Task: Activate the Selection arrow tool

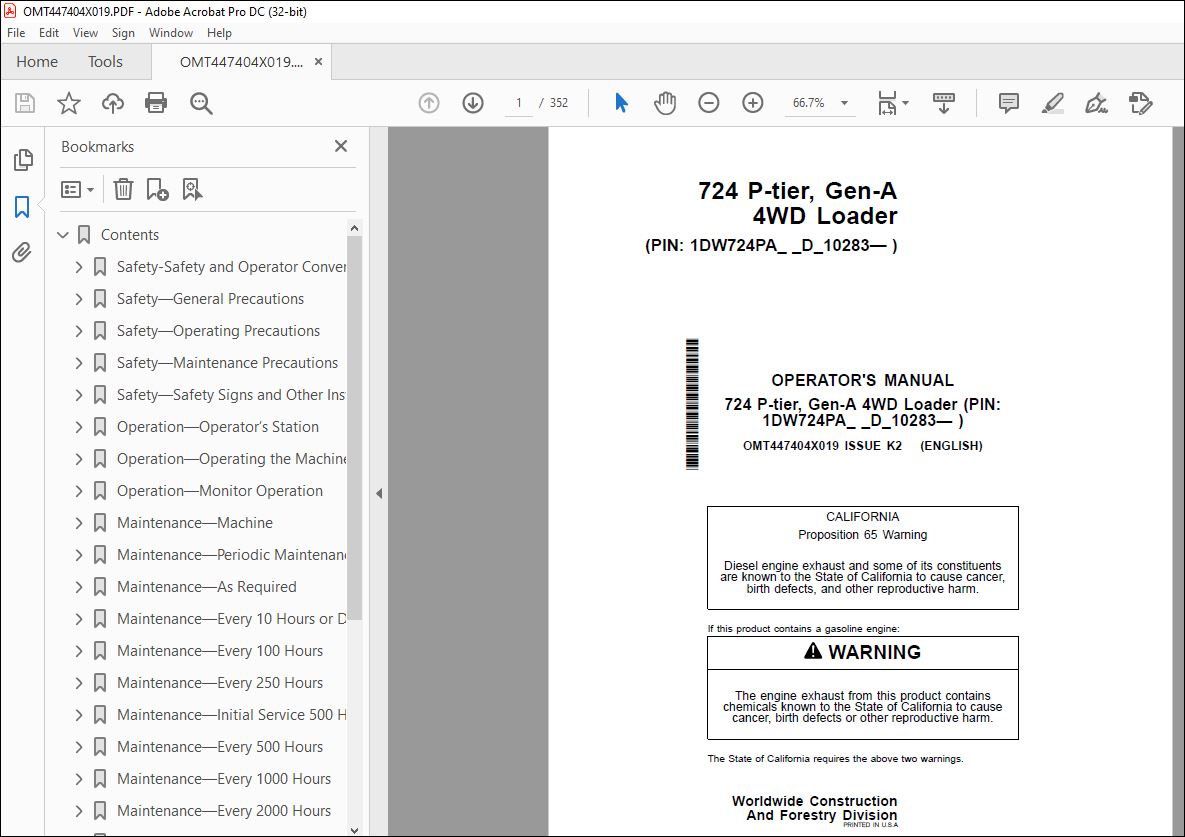Action: coord(621,103)
